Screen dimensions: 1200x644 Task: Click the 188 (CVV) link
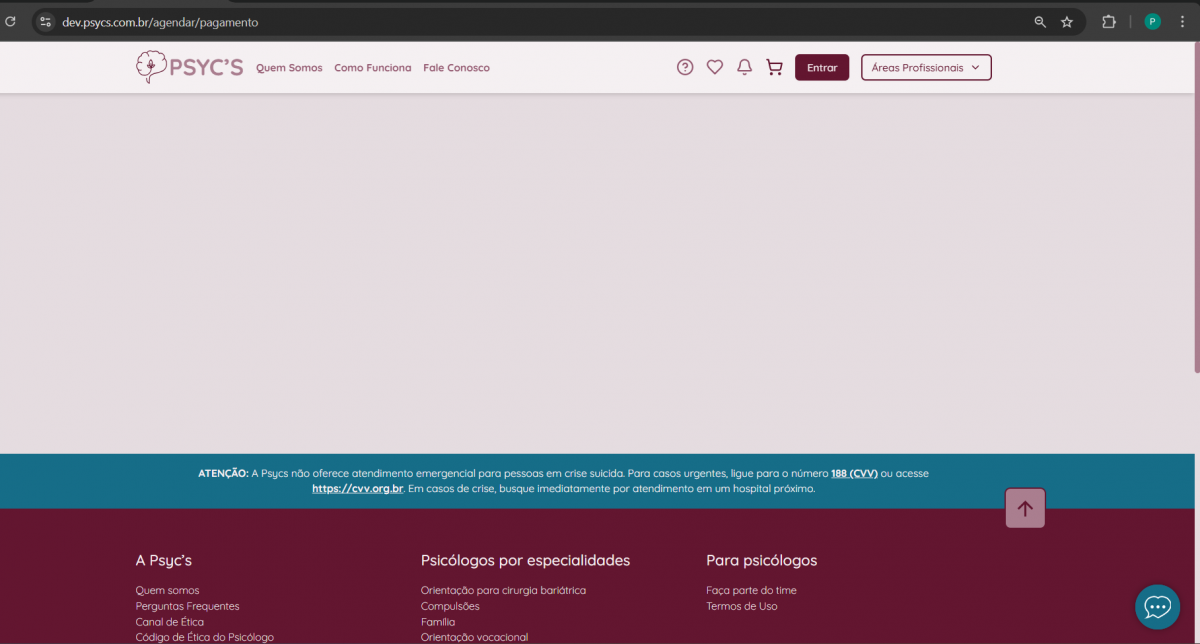coord(854,473)
